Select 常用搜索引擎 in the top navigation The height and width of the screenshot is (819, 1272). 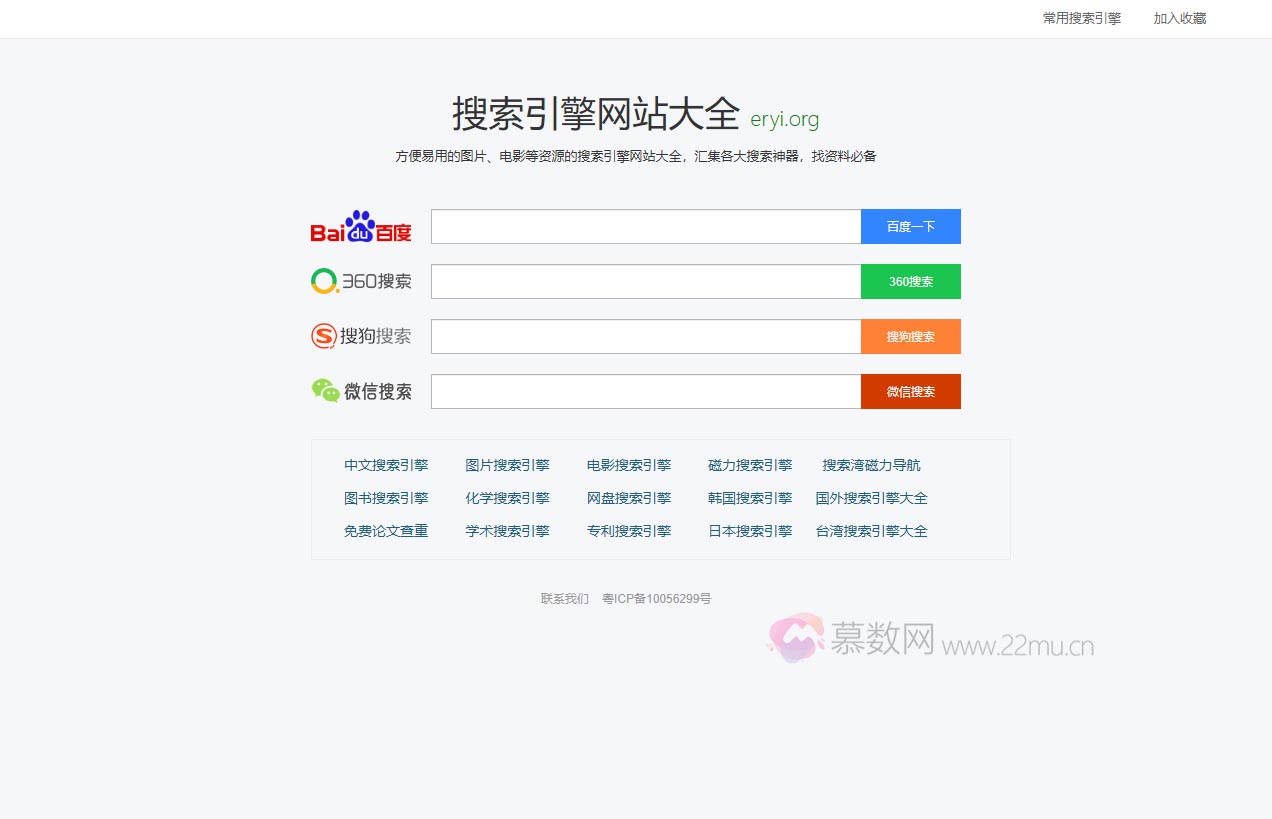coord(1080,18)
